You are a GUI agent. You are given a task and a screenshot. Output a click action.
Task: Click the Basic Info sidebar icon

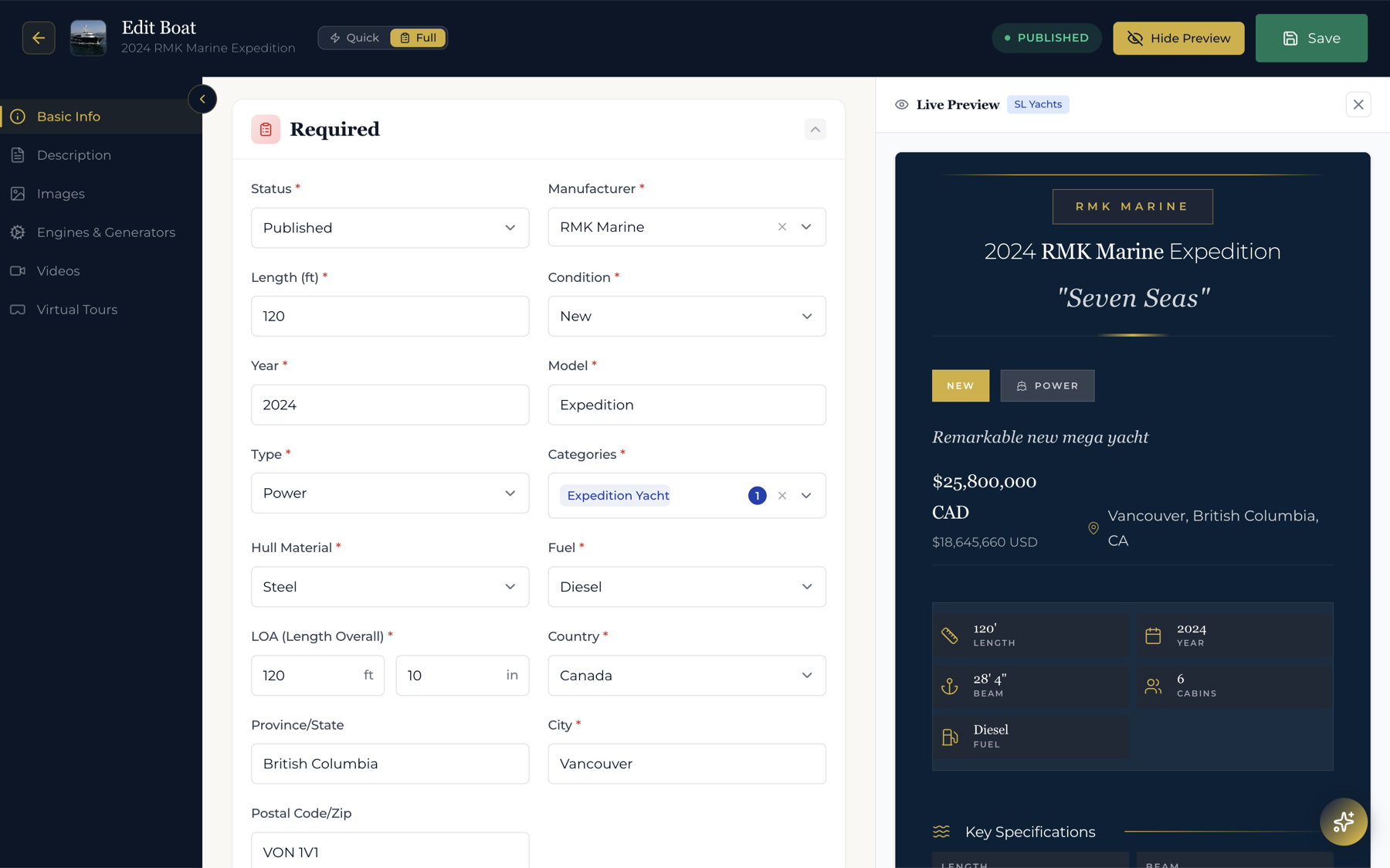tap(18, 117)
